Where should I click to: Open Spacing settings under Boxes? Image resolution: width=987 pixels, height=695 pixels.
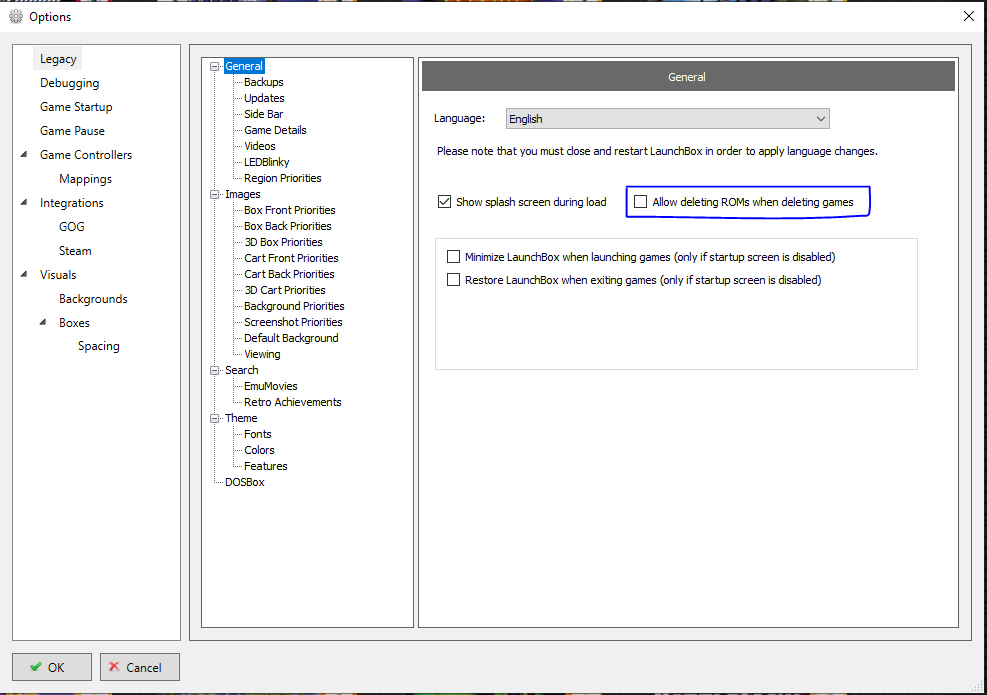pyautogui.click(x=99, y=346)
